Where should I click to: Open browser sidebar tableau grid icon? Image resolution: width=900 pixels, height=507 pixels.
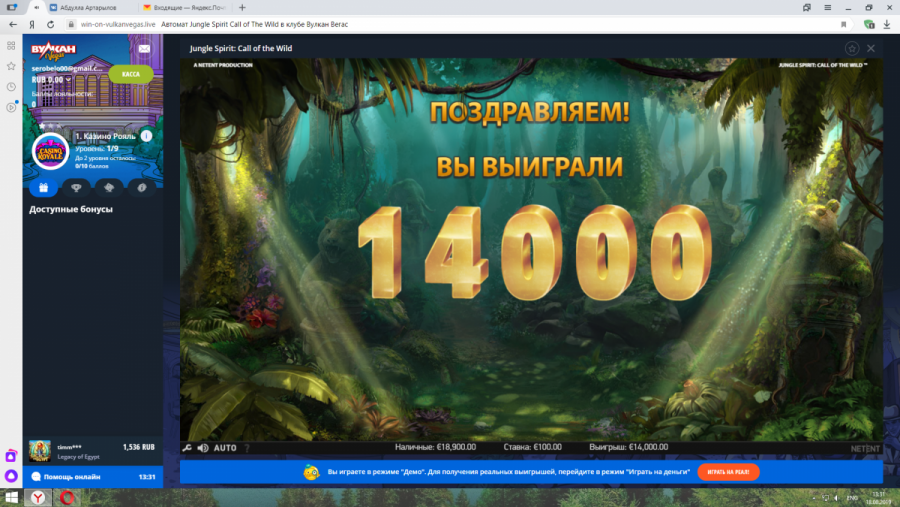11,45
